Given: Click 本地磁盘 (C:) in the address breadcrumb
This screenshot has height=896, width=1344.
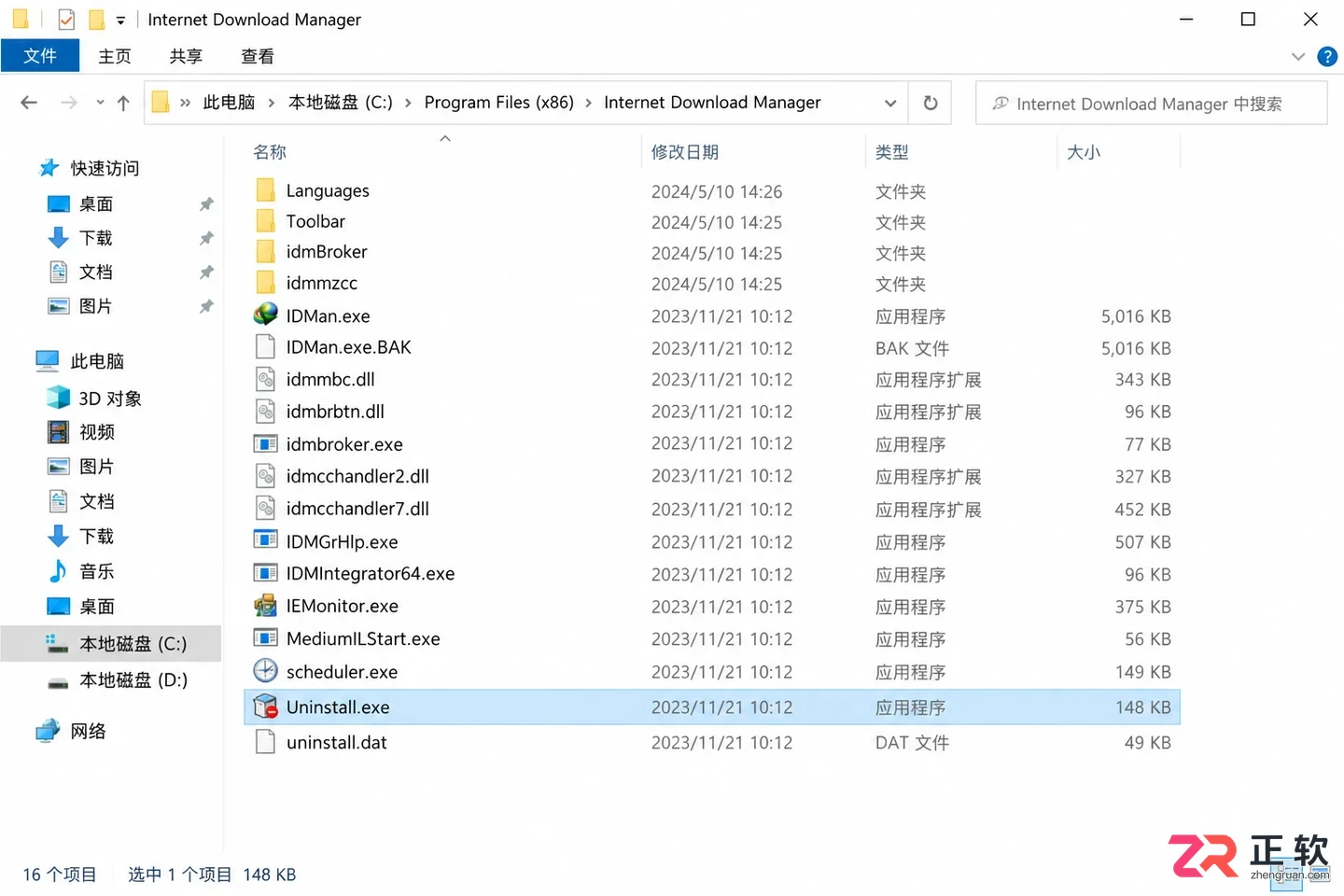Looking at the screenshot, I should [340, 103].
